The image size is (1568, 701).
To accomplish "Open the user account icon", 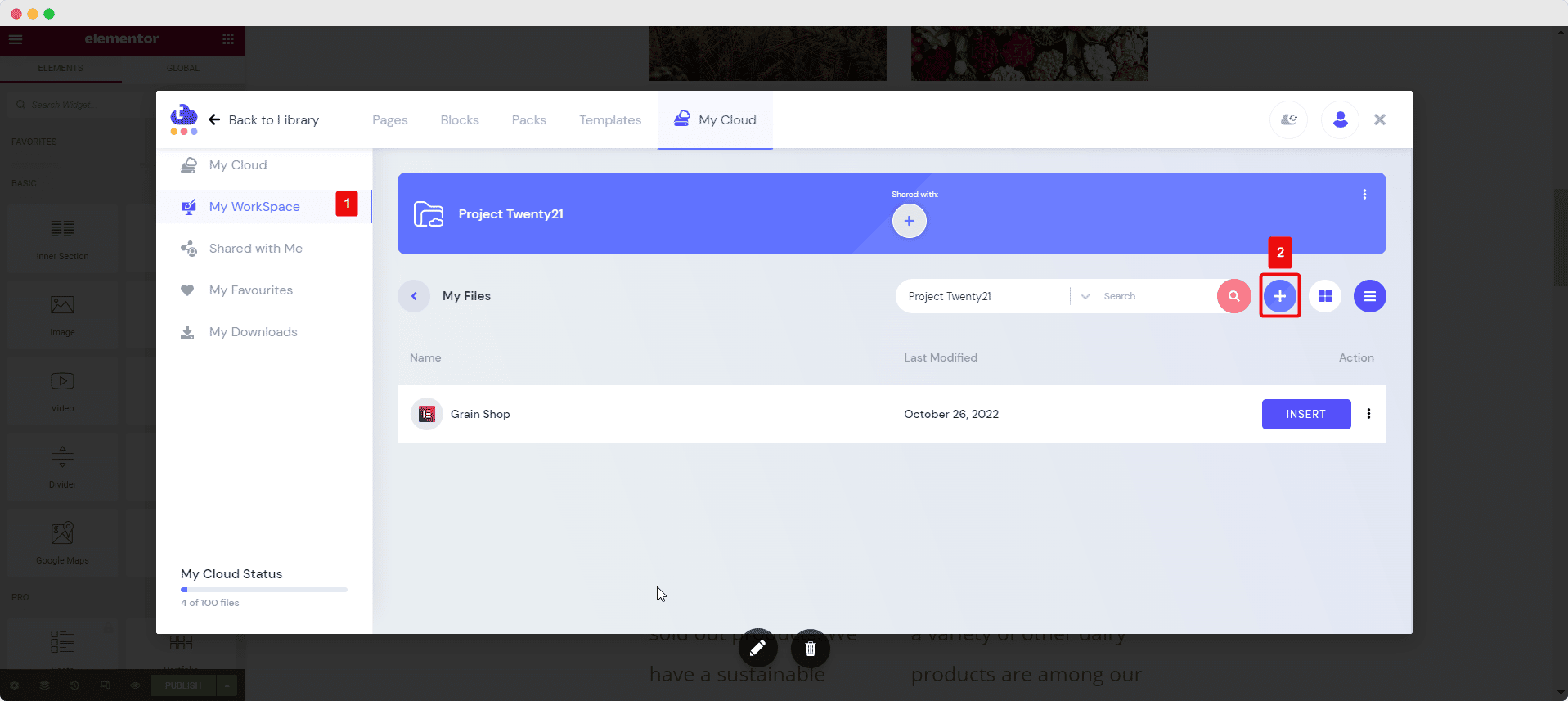I will [1340, 119].
